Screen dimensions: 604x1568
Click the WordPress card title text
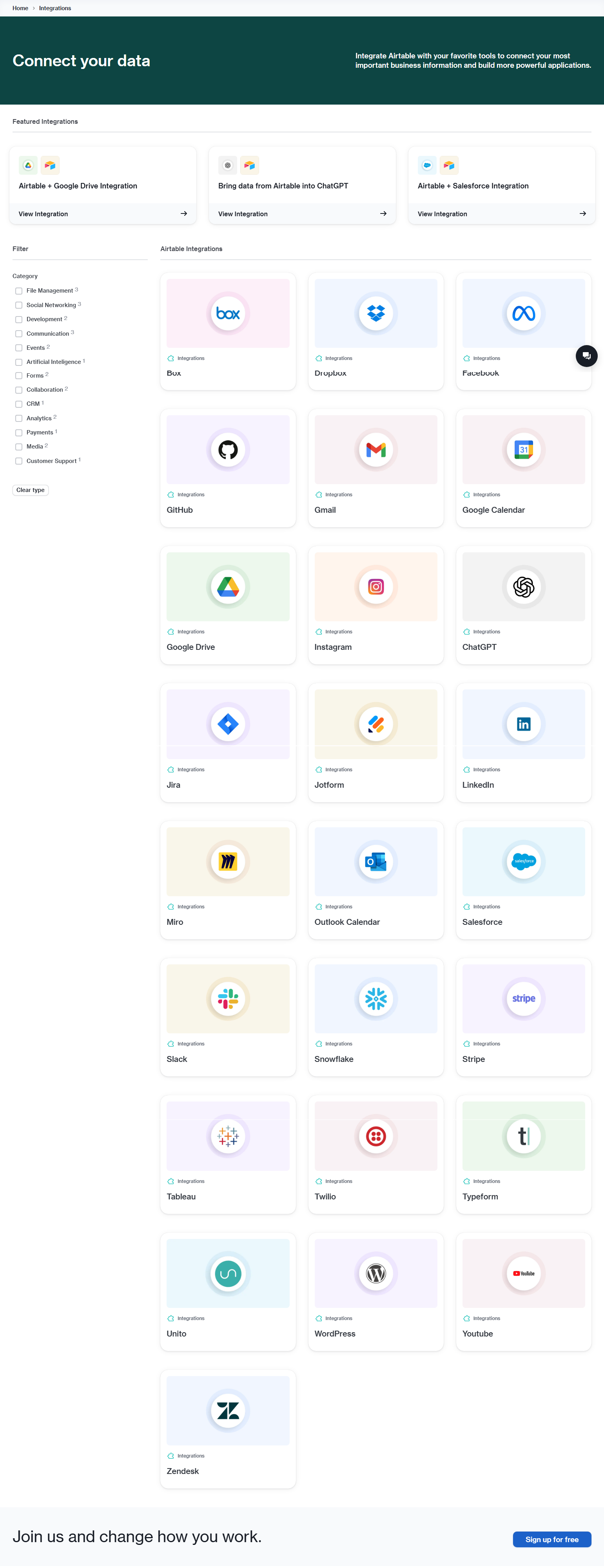click(x=335, y=1334)
